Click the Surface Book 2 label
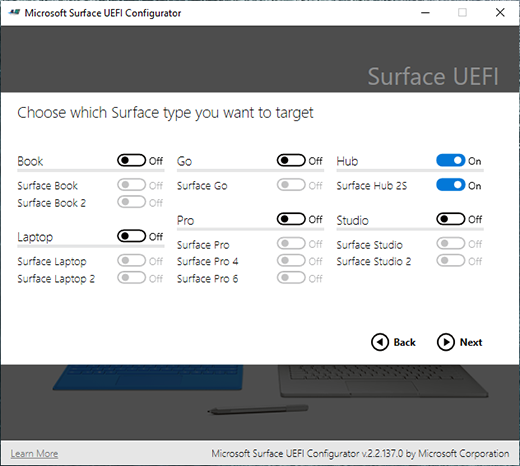Viewport: 520px width, 466px height. click(52, 203)
